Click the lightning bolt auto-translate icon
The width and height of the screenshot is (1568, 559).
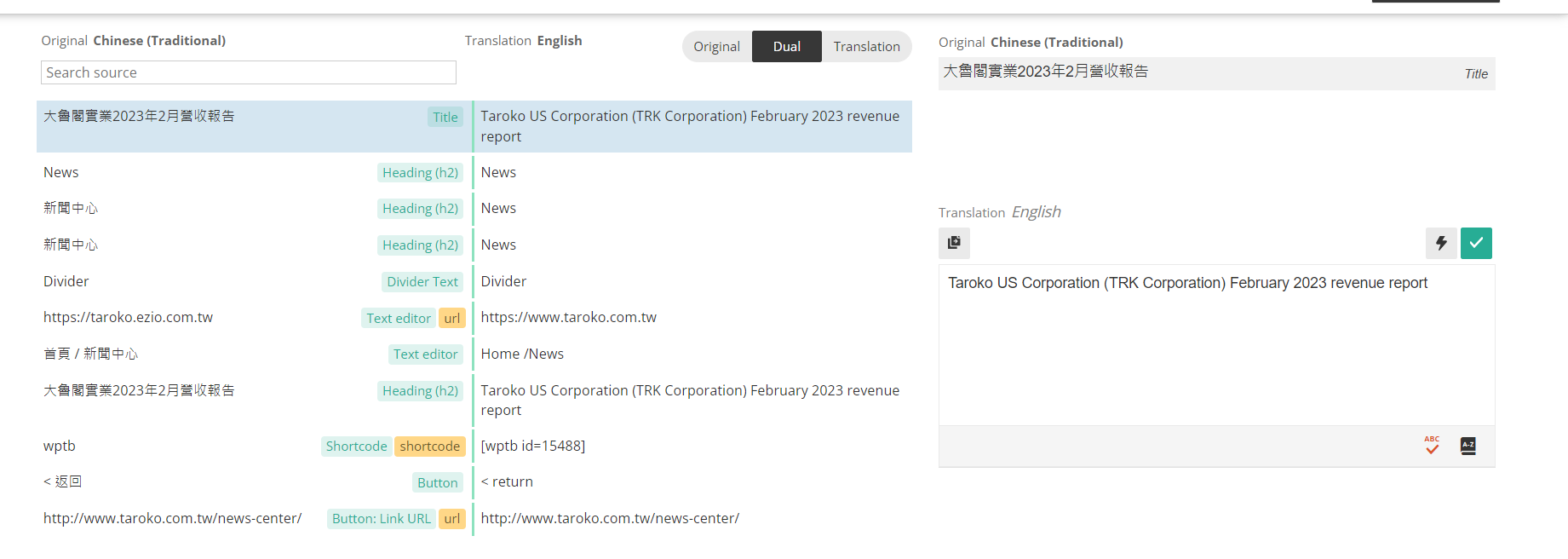coord(1441,243)
